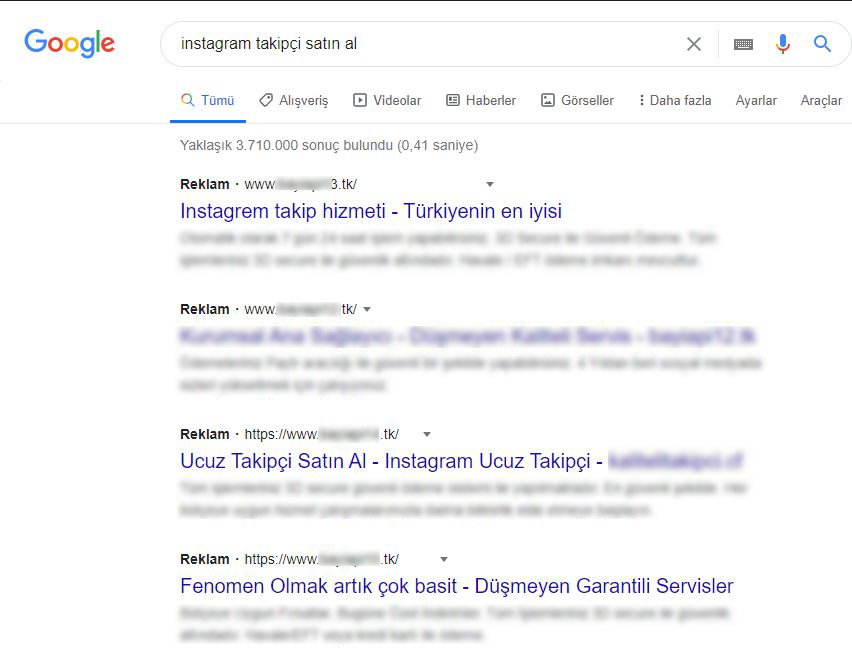The width and height of the screenshot is (852, 670).
Task: Expand the Daha fazla menu
Action: point(674,101)
